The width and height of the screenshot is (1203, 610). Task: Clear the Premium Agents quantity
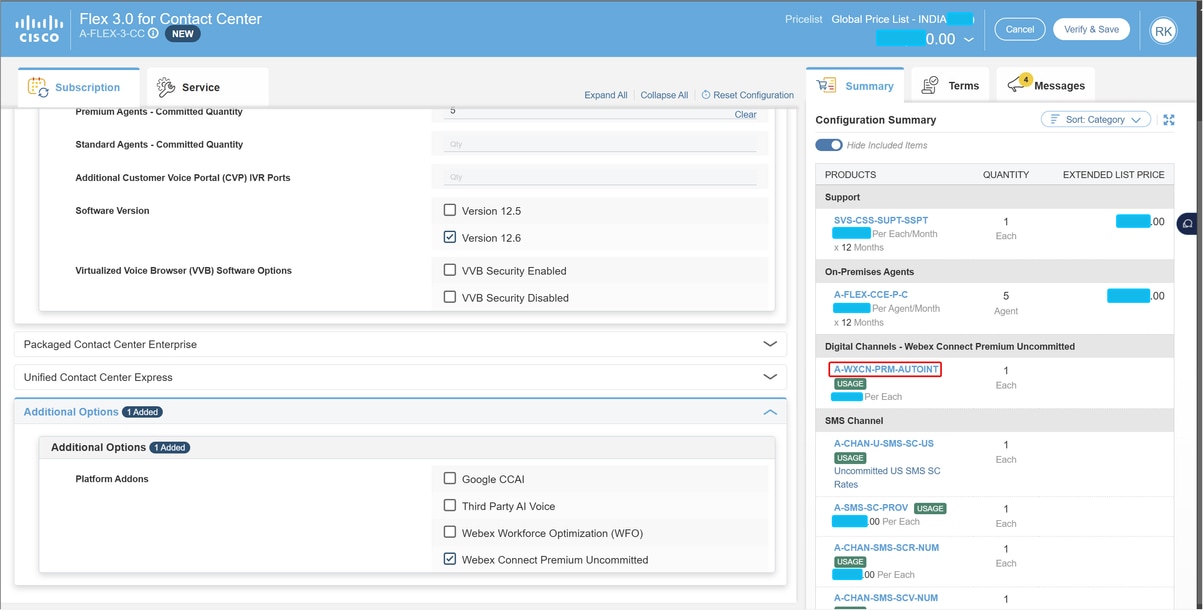point(745,114)
